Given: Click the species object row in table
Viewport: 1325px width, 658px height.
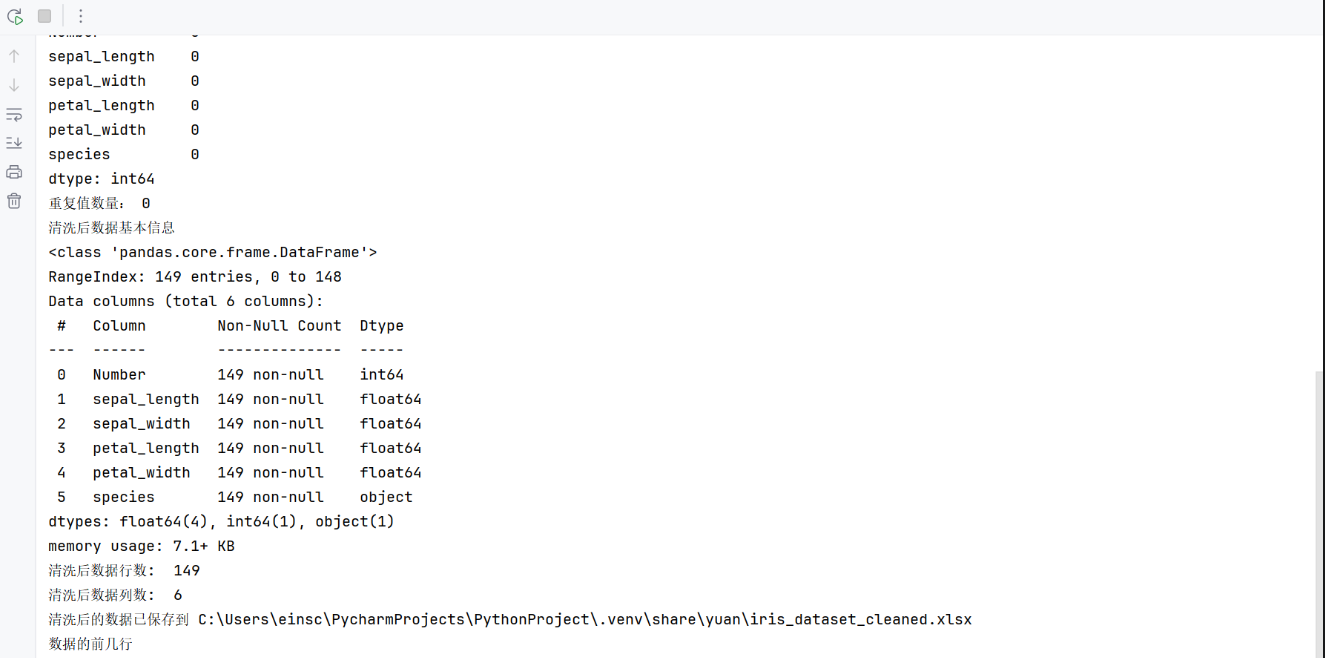Looking at the screenshot, I should pyautogui.click(x=234, y=497).
